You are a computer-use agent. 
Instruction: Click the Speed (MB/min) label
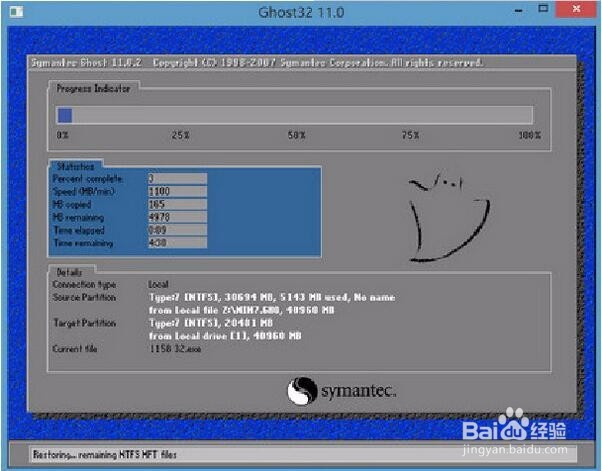click(83, 191)
